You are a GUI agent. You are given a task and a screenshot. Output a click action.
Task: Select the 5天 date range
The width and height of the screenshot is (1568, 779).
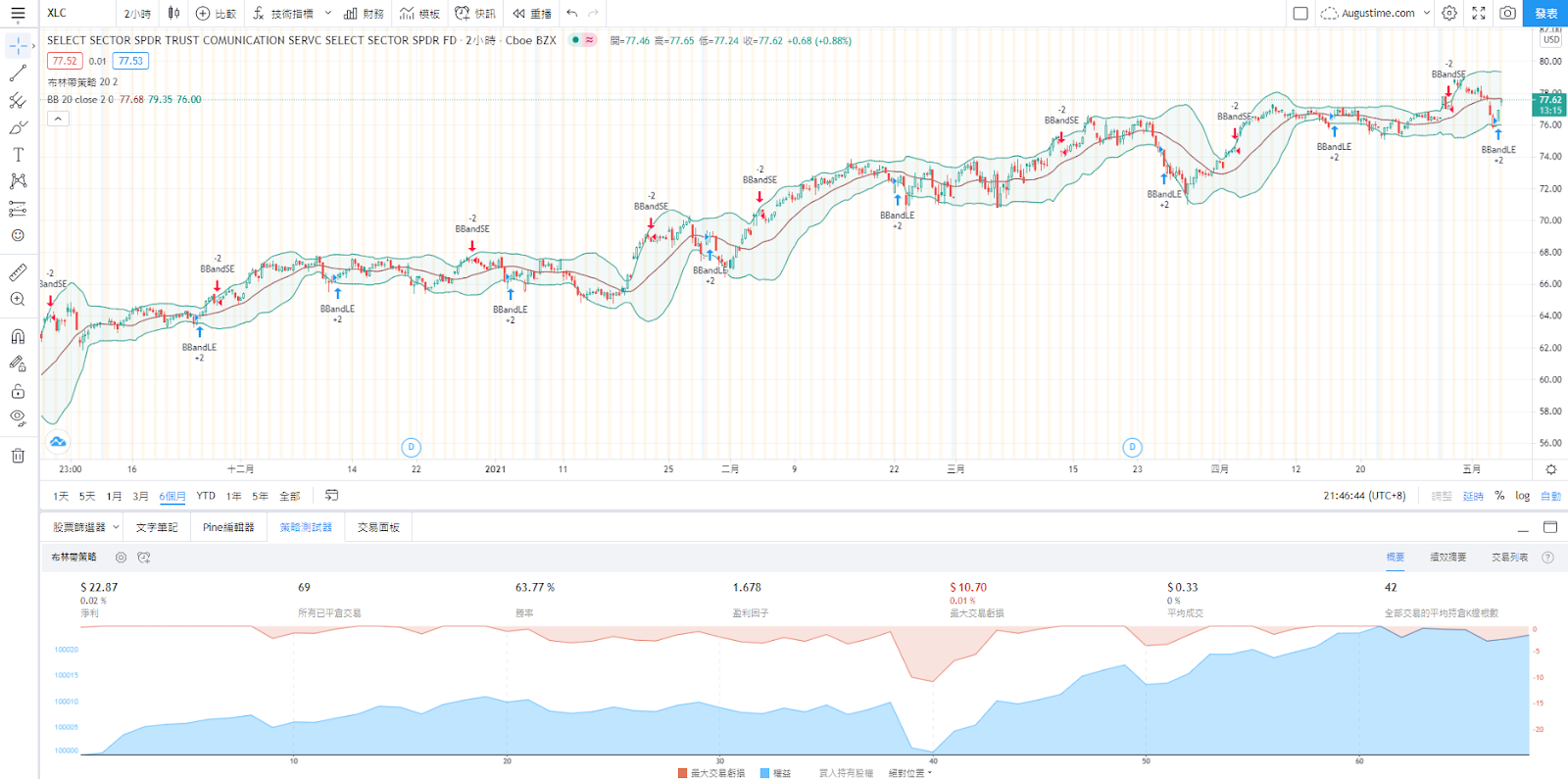click(87, 496)
